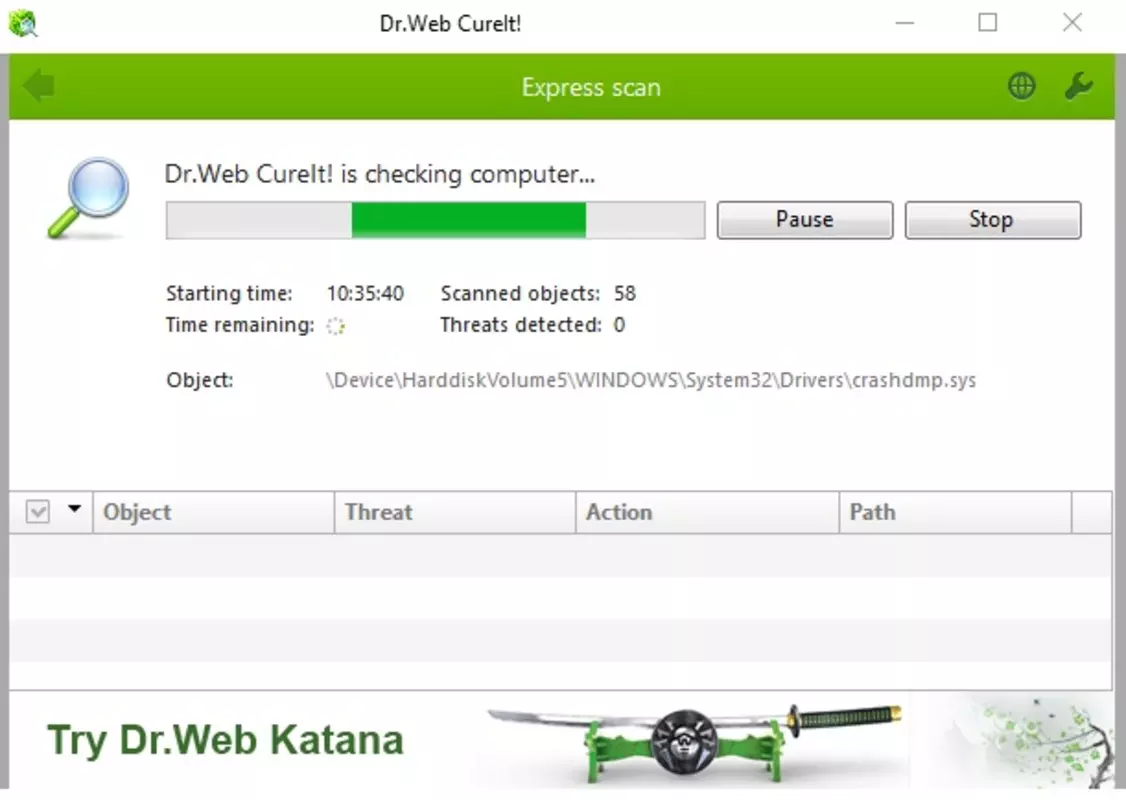The image size is (1126, 800).
Task: Sort results by the Action column header
Action: click(707, 512)
